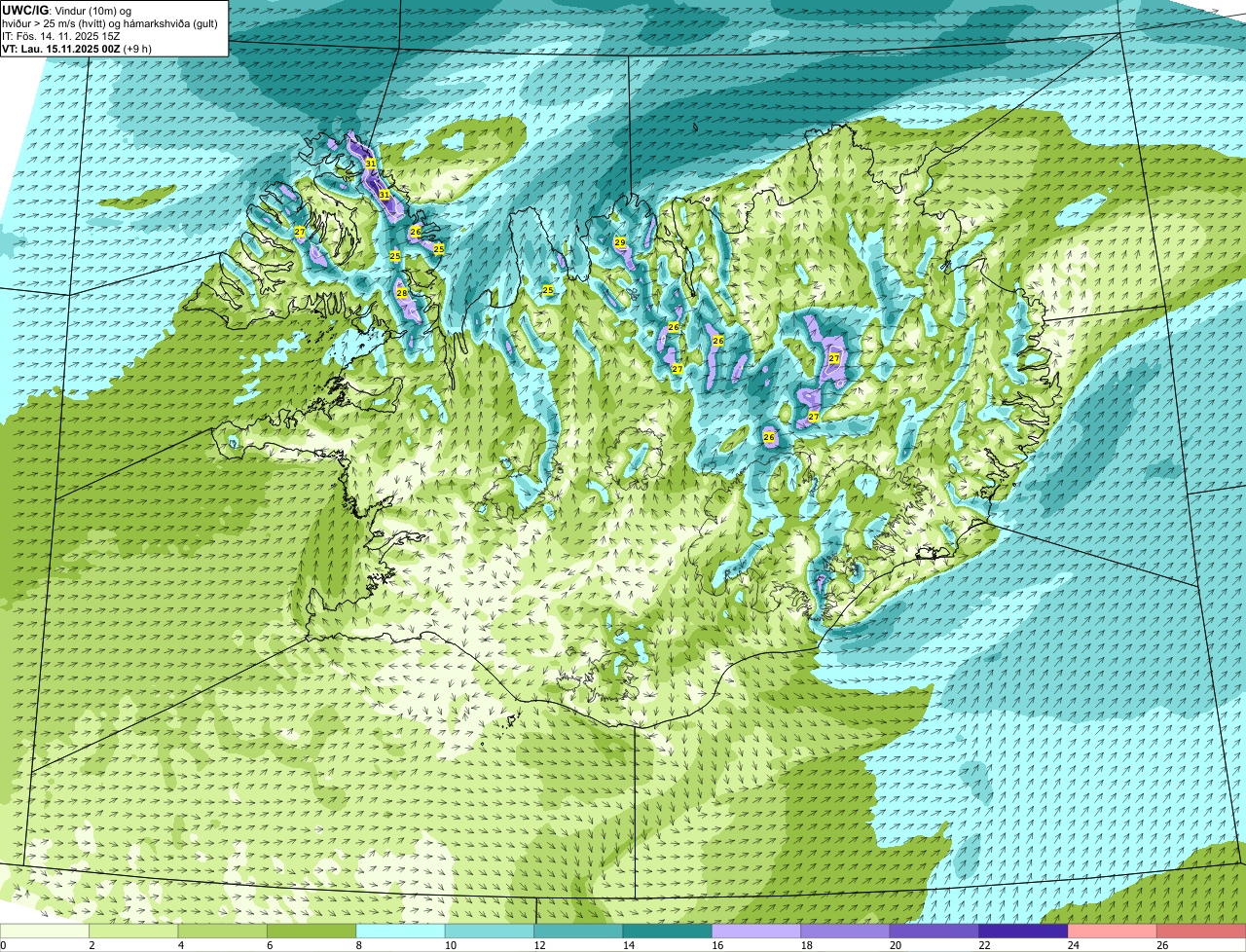The image size is (1246, 952).
Task: Select the 20–22 m/s violet legend swatch
Action: pos(934,932)
